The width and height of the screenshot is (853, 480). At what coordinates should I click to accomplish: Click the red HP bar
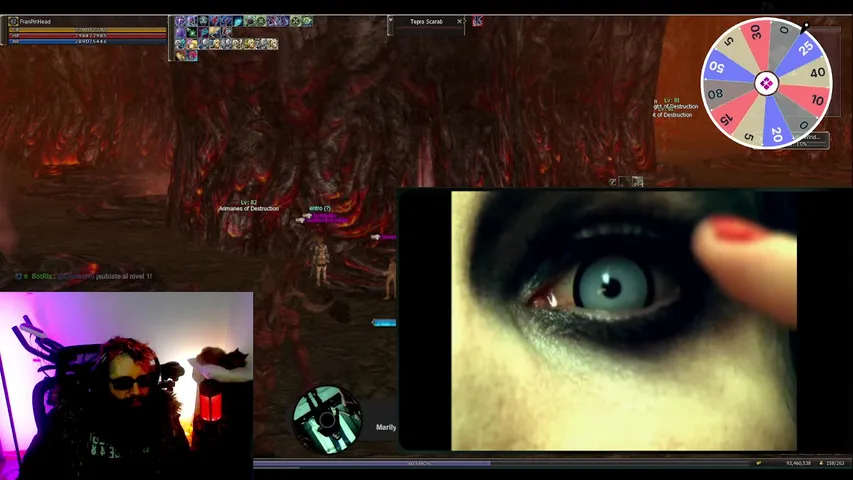[87, 35]
